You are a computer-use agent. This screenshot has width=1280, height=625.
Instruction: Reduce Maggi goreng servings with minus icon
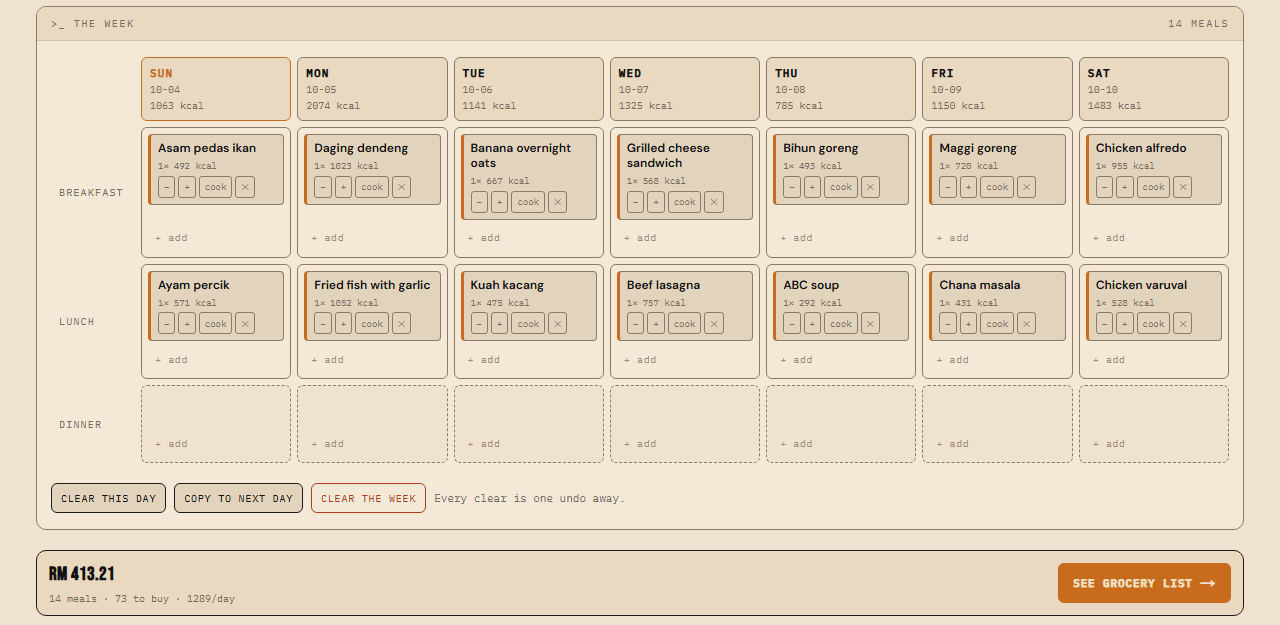948,187
